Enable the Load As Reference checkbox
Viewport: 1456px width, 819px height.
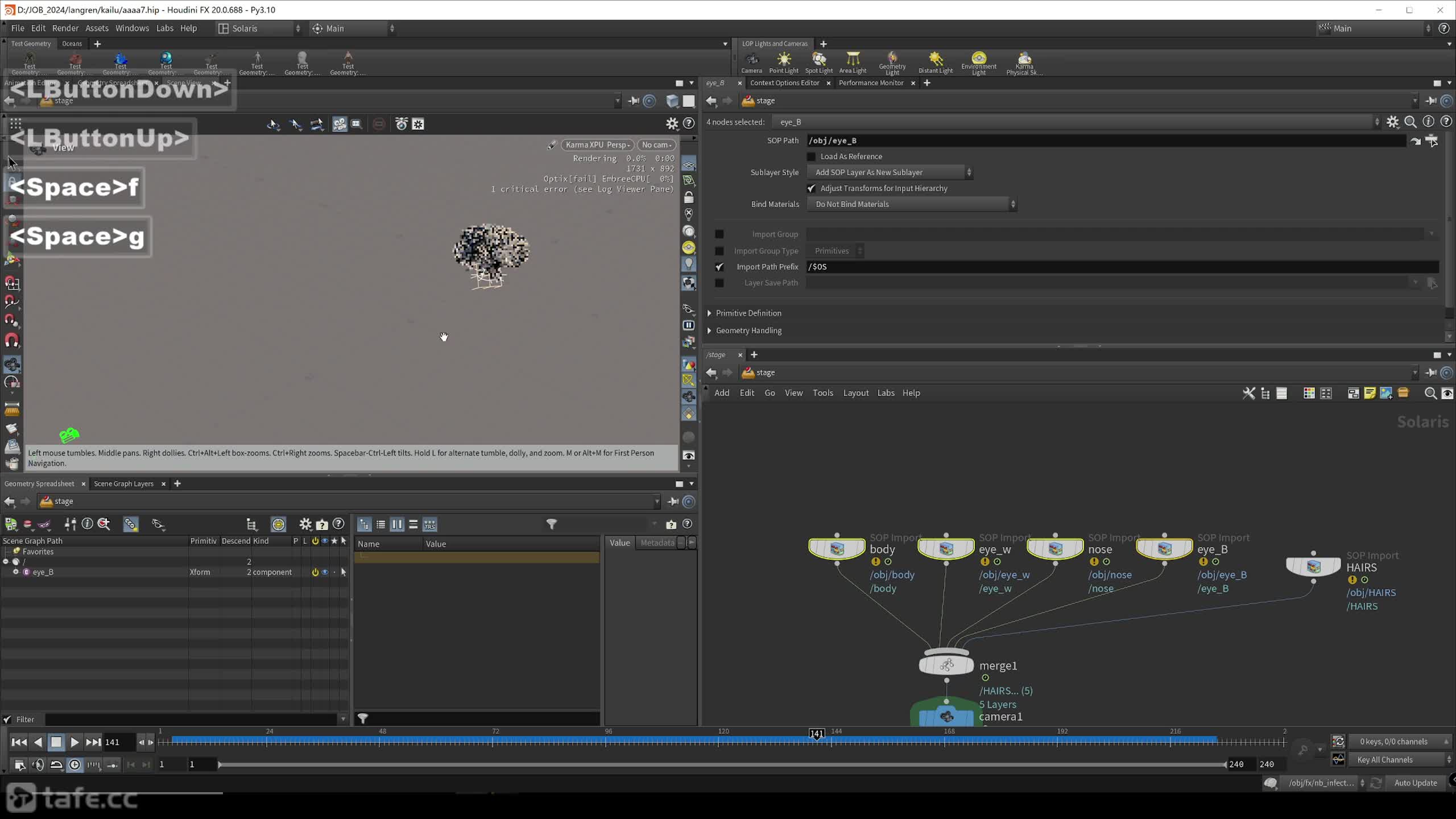pos(812,156)
